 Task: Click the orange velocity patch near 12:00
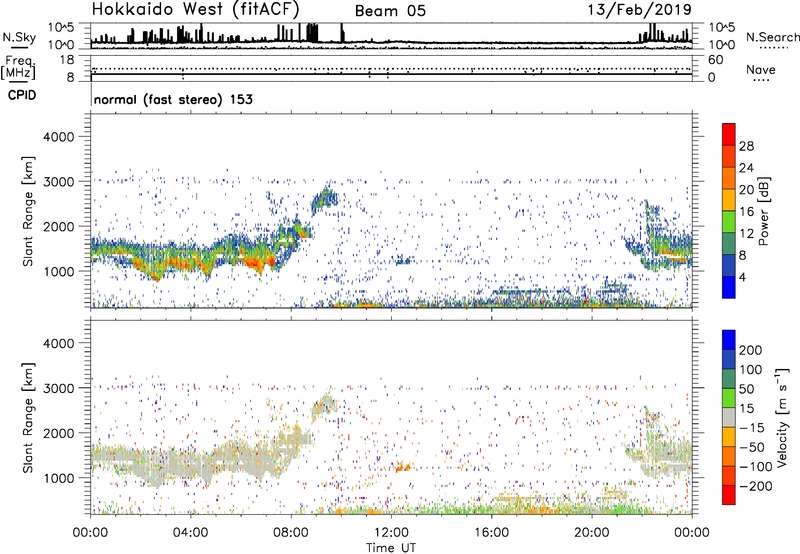click(403, 466)
